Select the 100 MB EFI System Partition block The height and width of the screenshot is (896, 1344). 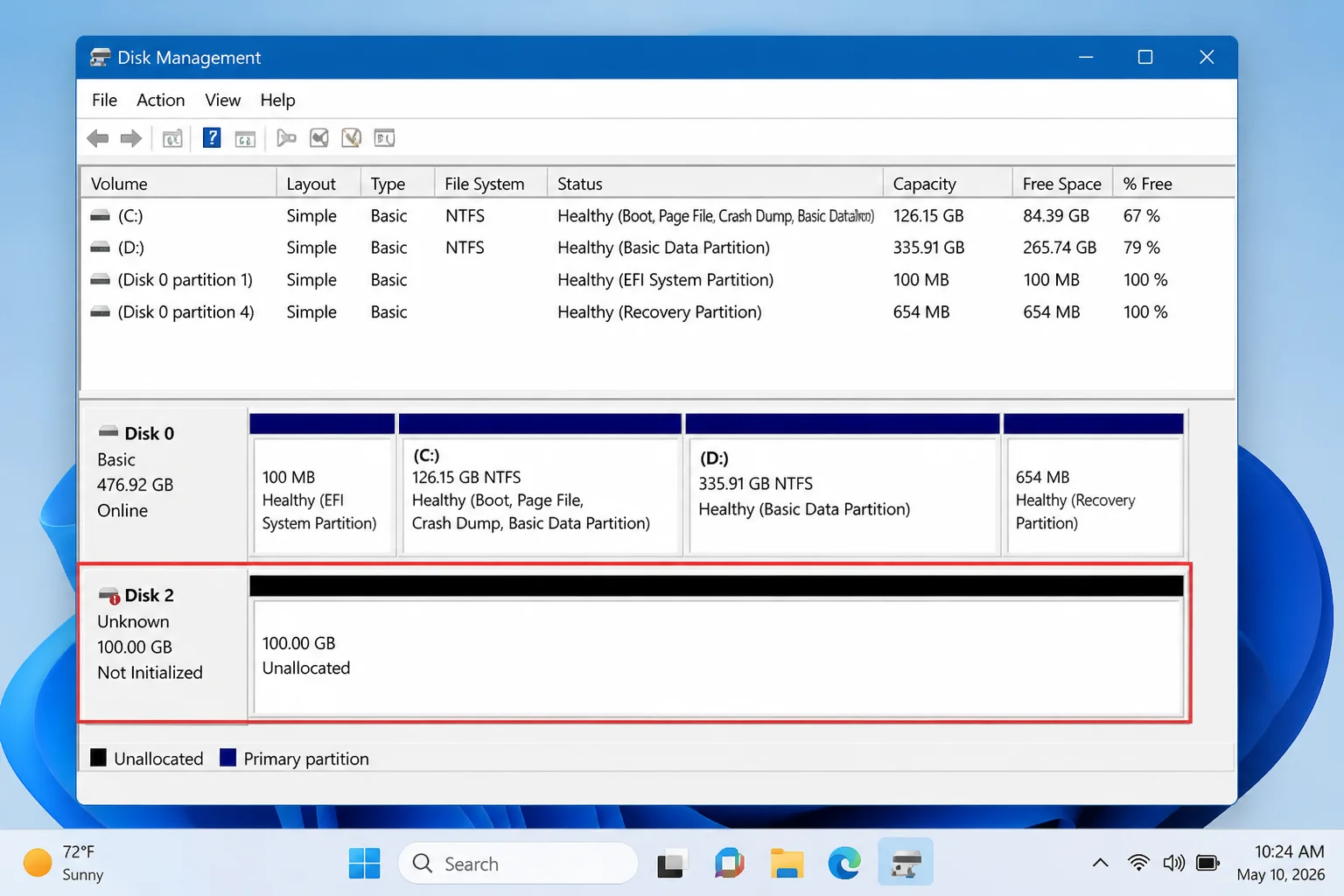click(322, 485)
